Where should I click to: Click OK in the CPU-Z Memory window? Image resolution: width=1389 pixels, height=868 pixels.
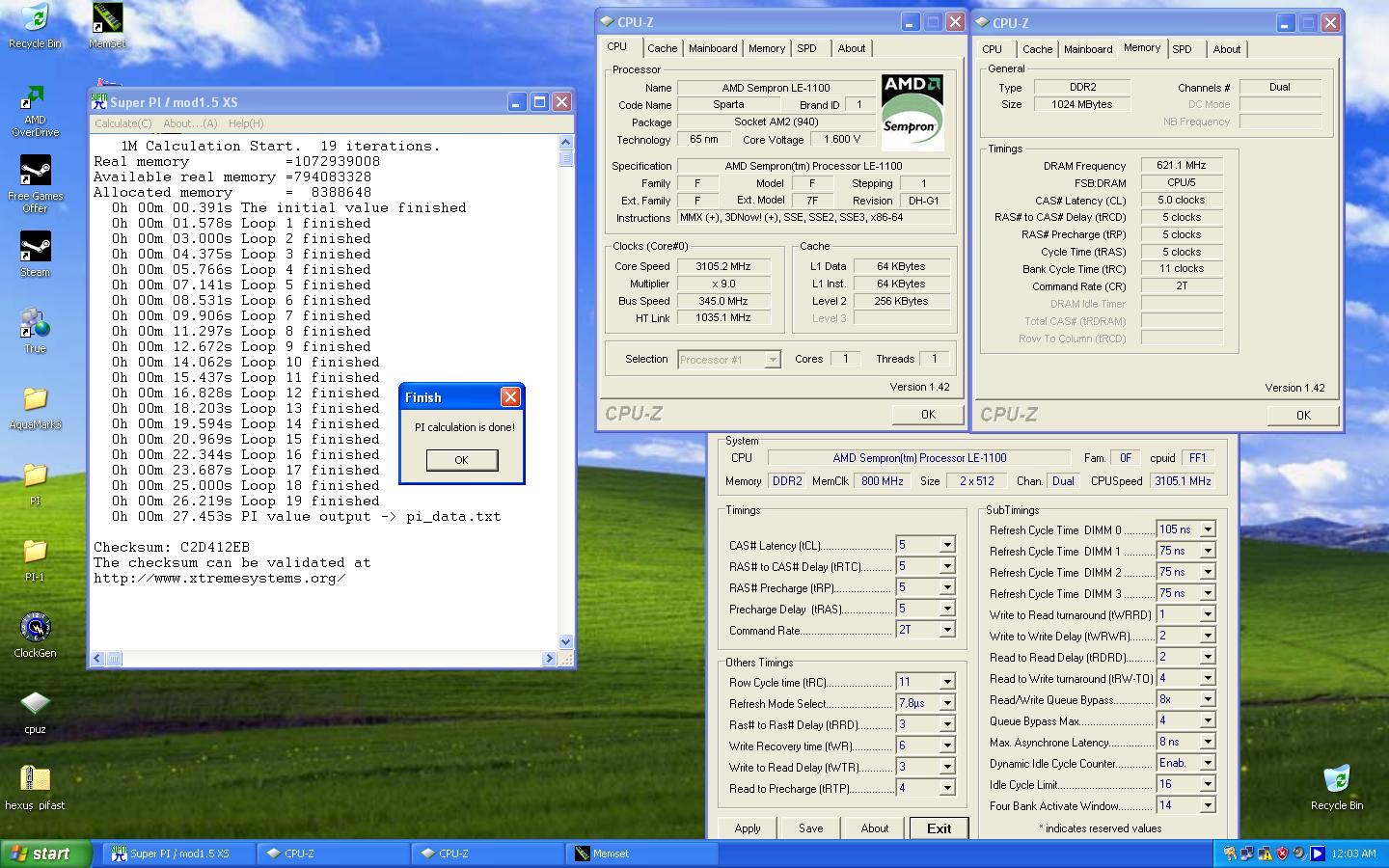pyautogui.click(x=1303, y=415)
